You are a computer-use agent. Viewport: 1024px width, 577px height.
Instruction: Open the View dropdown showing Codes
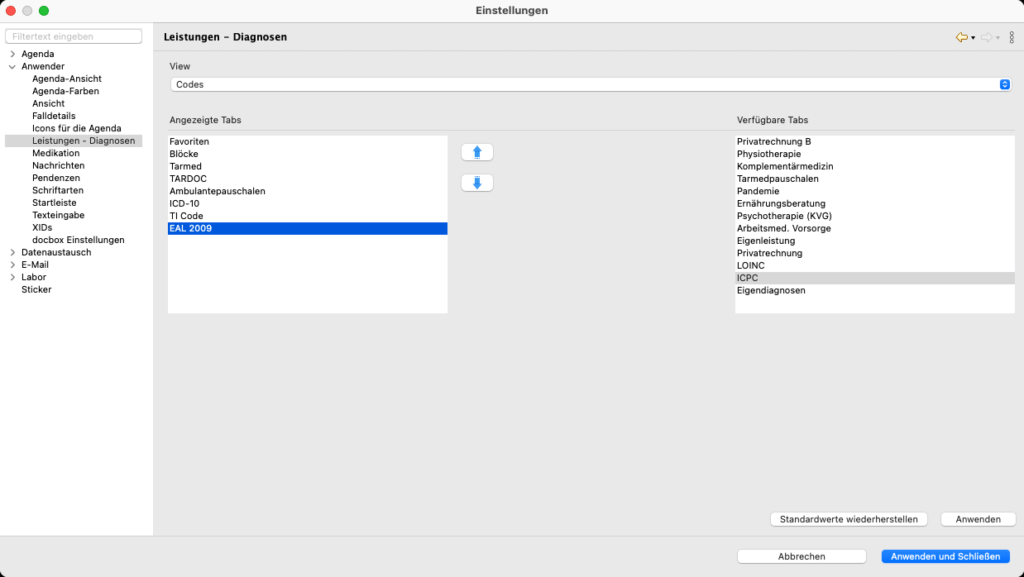click(x=590, y=85)
